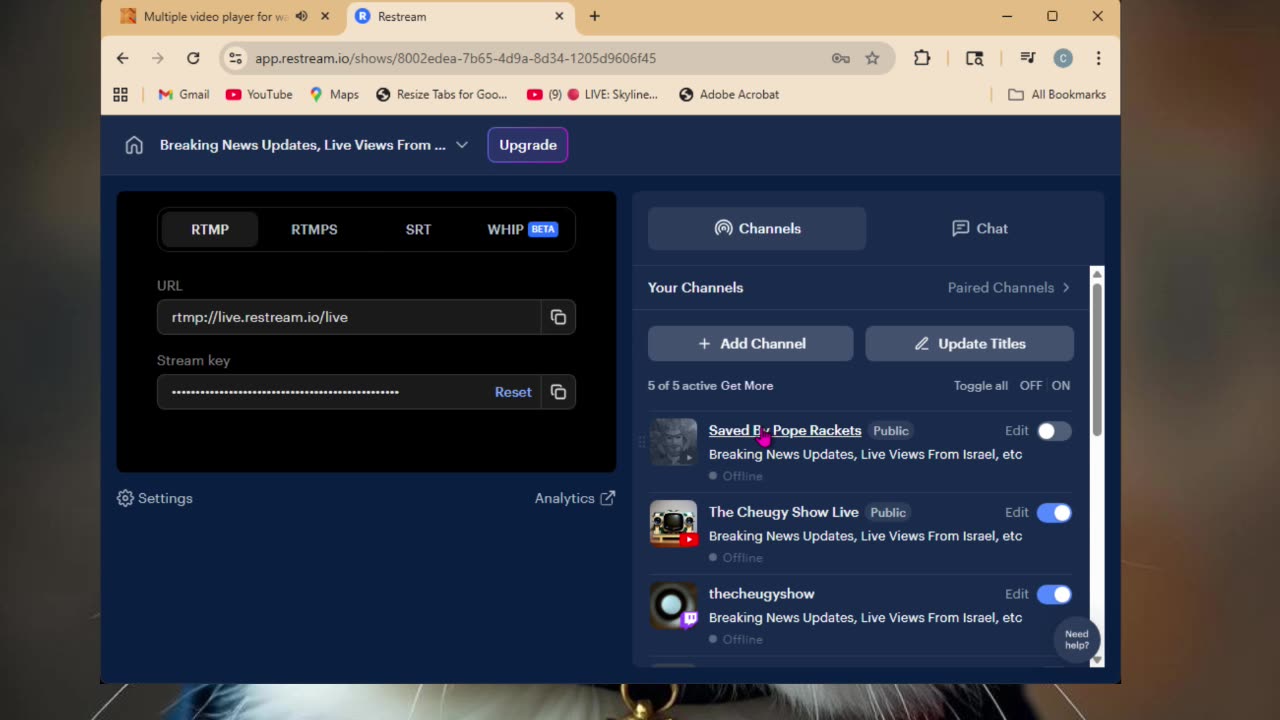Open Paired Channels chevron
Image resolution: width=1280 pixels, height=720 pixels.
coord(1066,288)
